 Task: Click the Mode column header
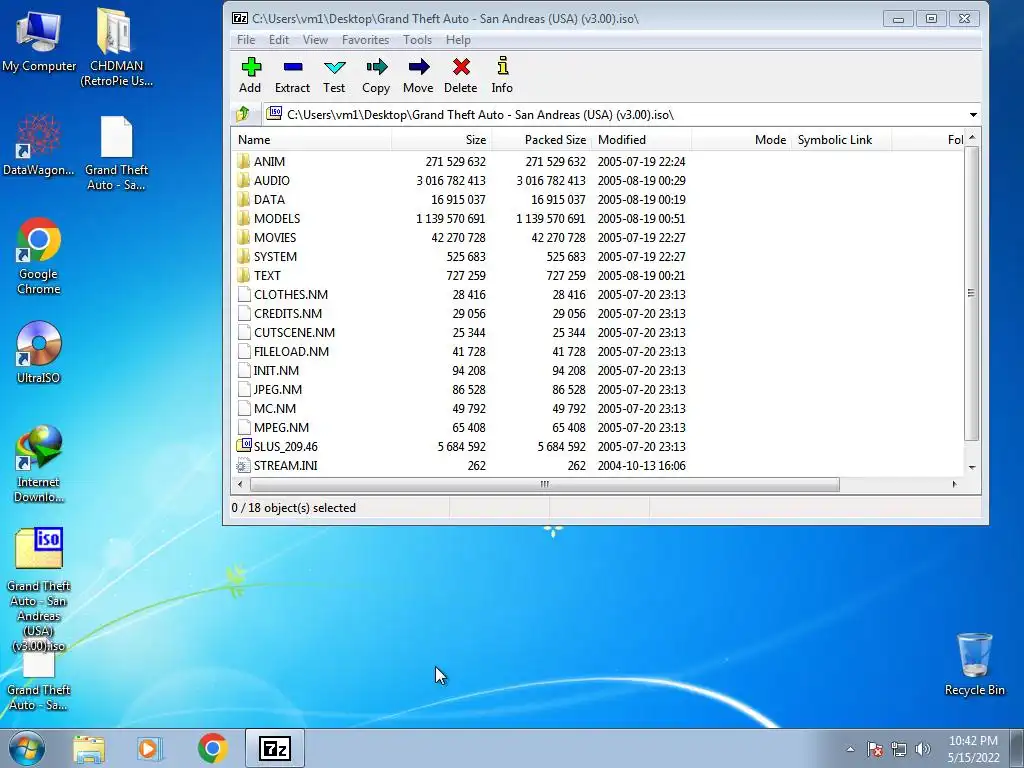[x=741, y=140]
